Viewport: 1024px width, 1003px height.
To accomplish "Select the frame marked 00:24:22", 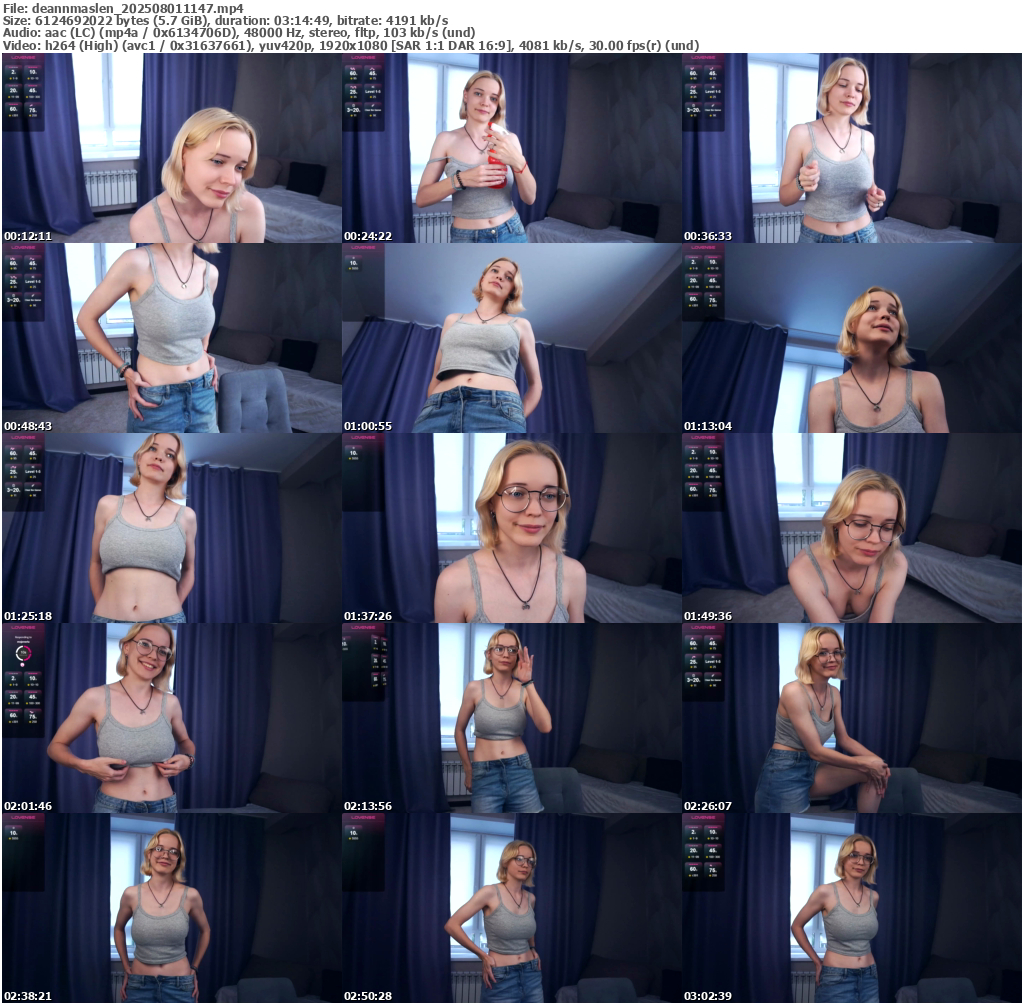I will tap(512, 148).
